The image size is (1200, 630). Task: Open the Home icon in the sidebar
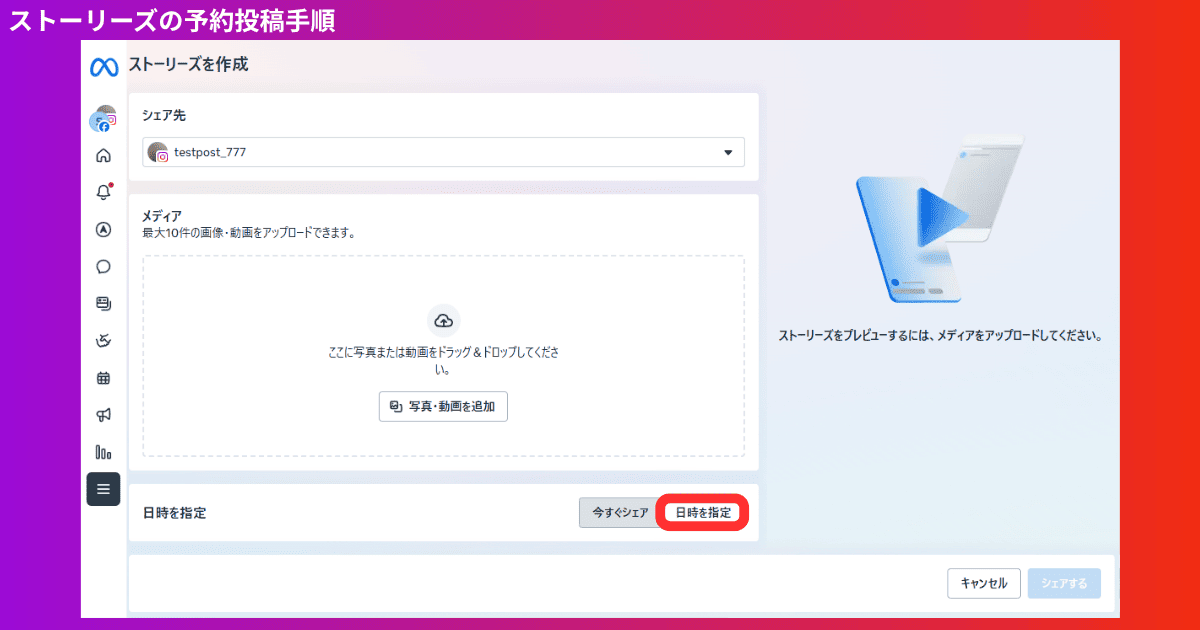coord(103,155)
